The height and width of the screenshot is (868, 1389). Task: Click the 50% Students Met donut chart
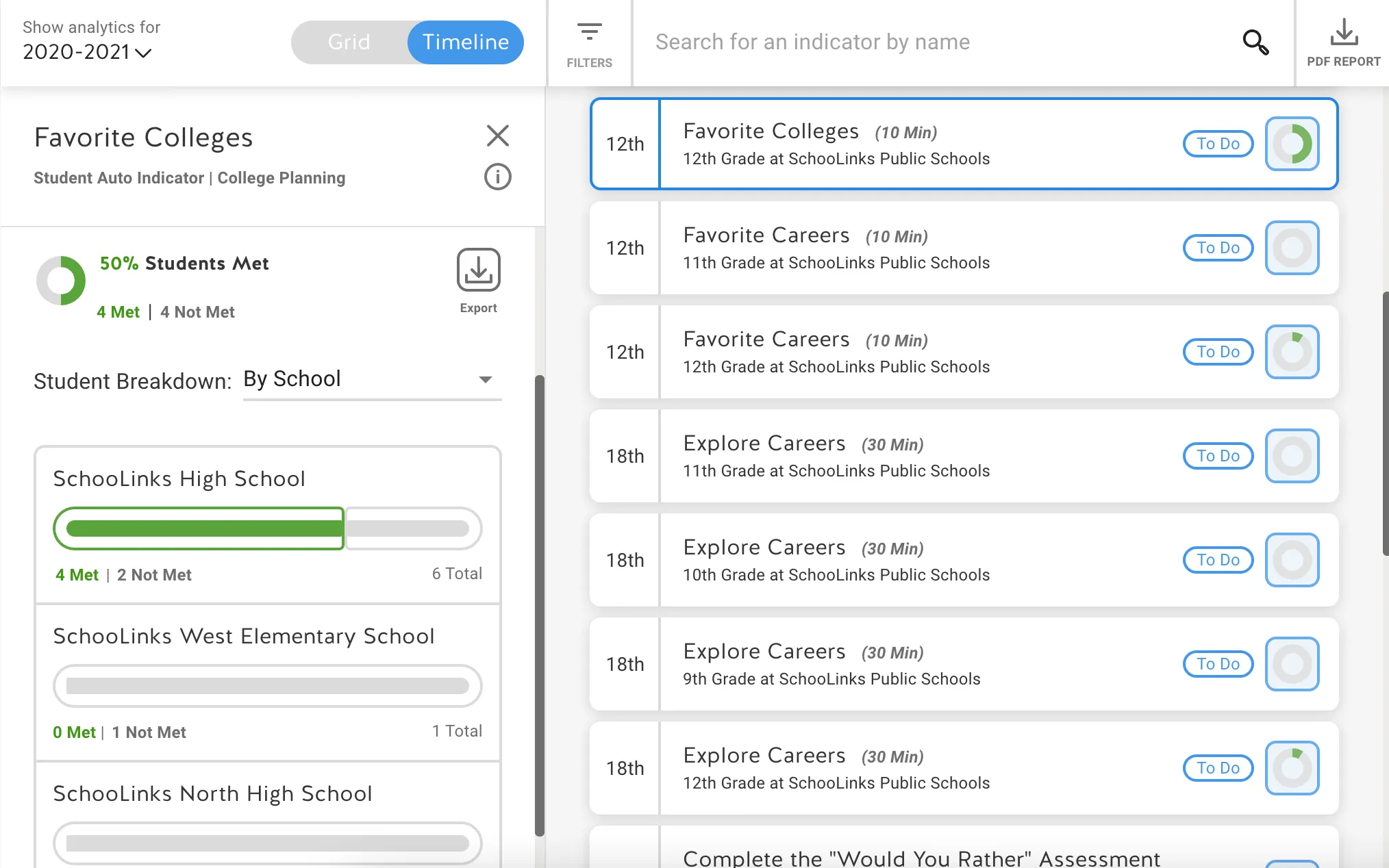click(61, 281)
